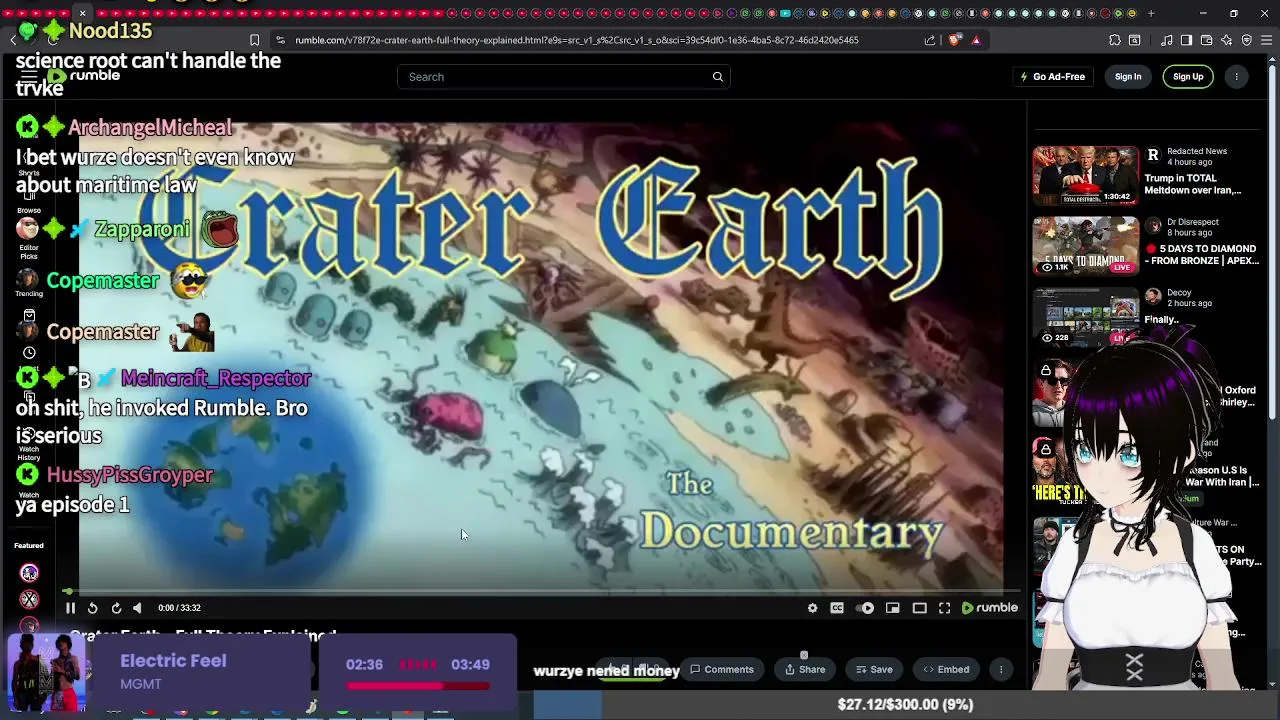Open the Brave Wallet icon
The height and width of the screenshot is (720, 1280).
1206,40
